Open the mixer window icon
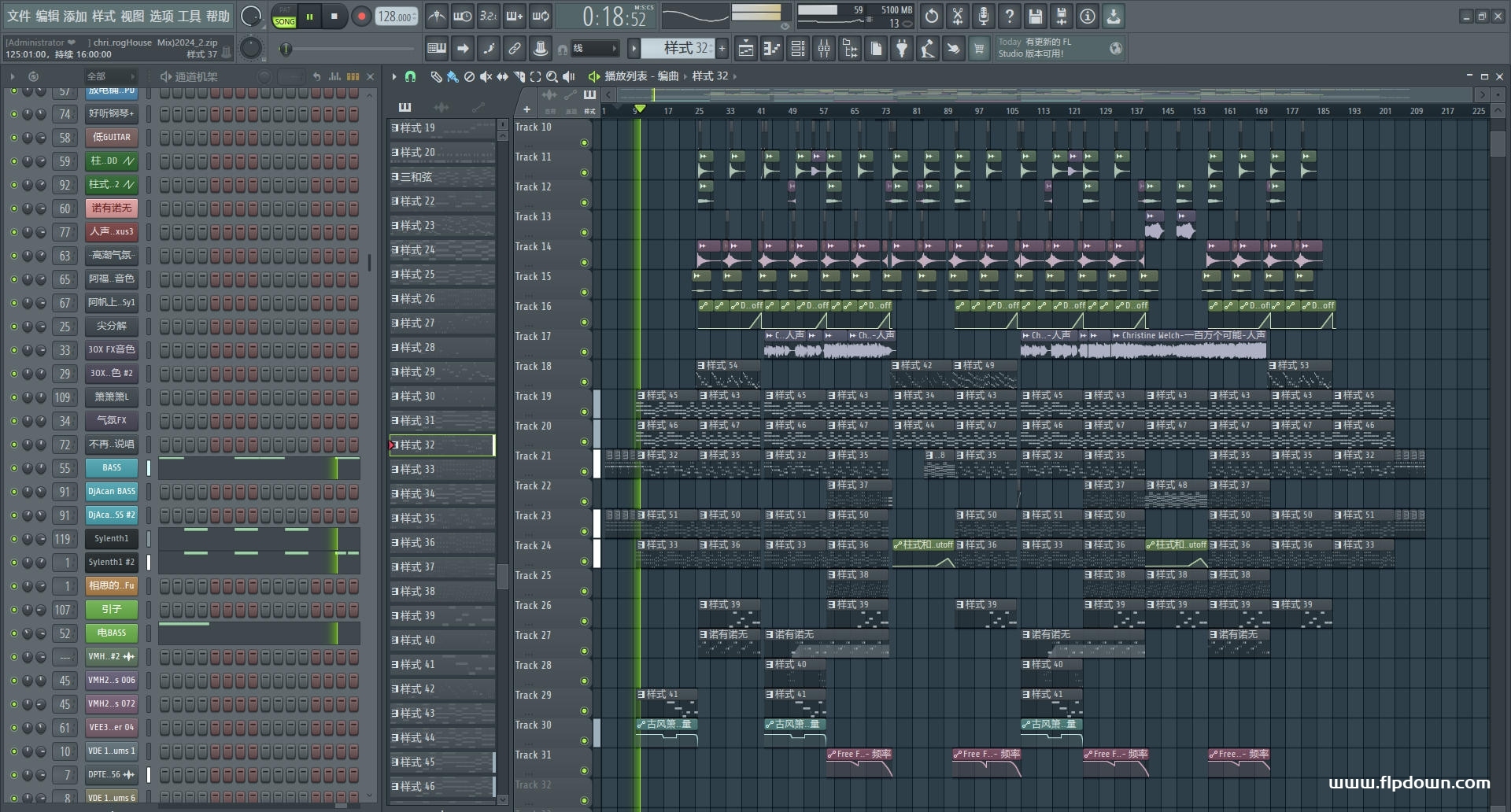The width and height of the screenshot is (1511, 812). 823,49
